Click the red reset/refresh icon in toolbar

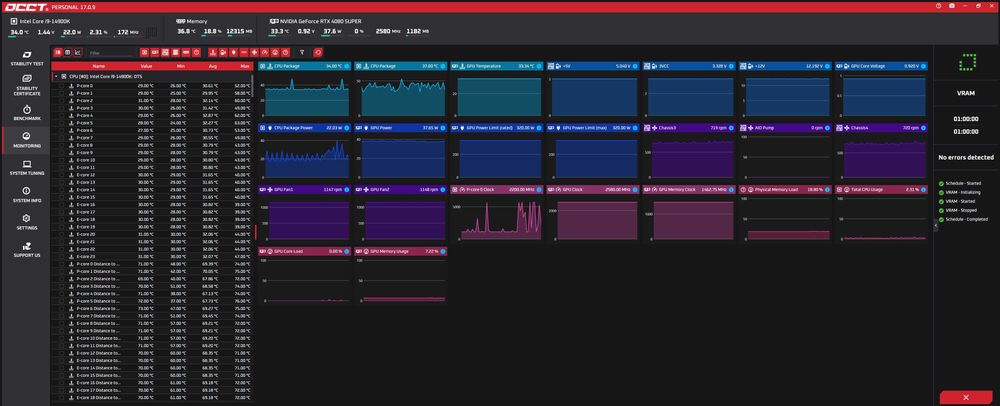(318, 52)
